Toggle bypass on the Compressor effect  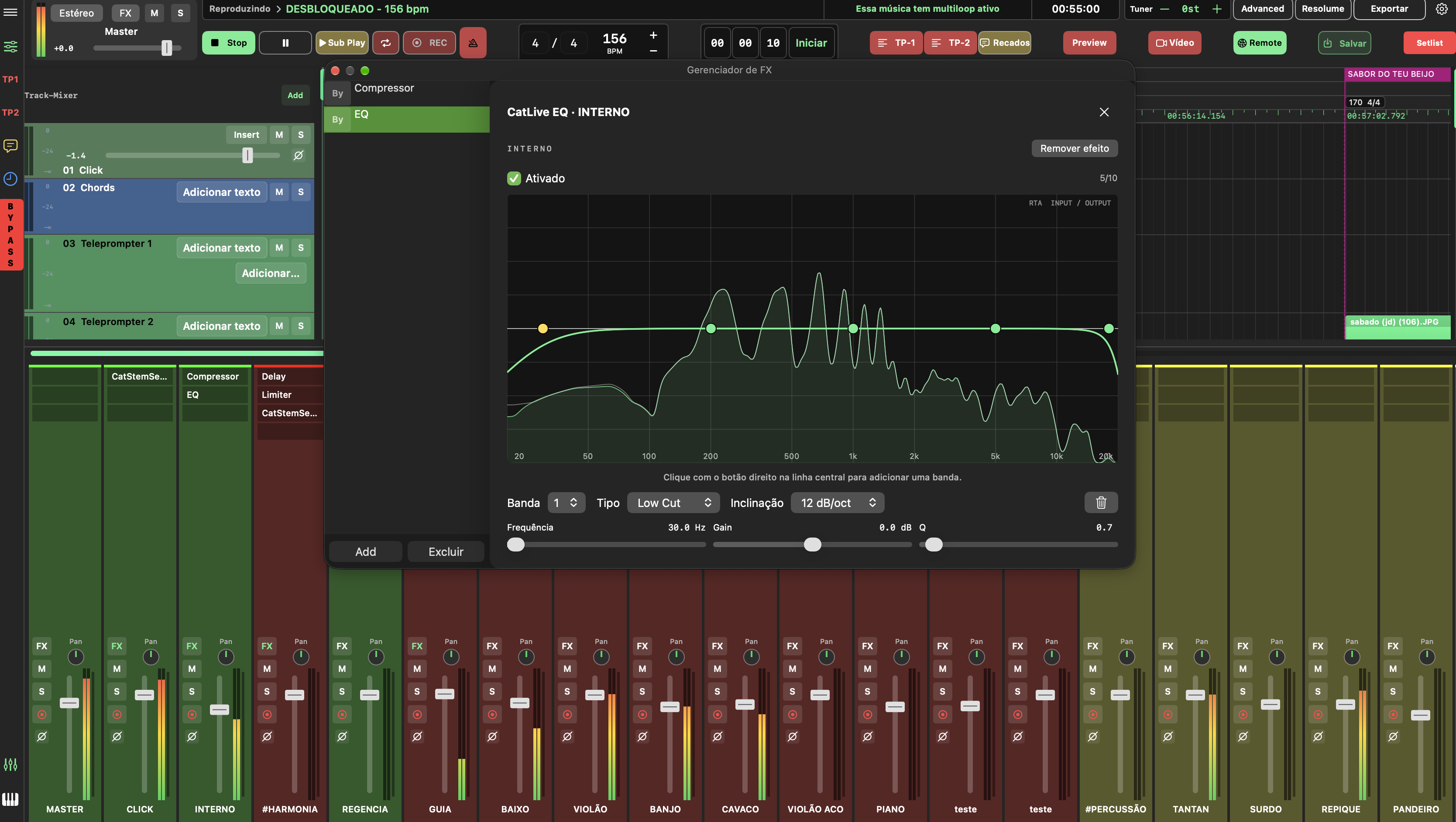pyautogui.click(x=337, y=93)
